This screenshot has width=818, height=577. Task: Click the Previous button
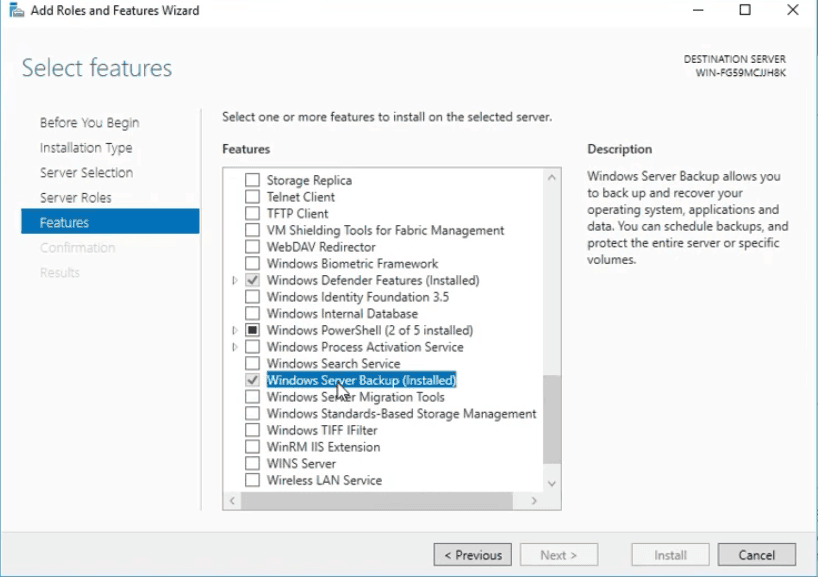pyautogui.click(x=471, y=554)
